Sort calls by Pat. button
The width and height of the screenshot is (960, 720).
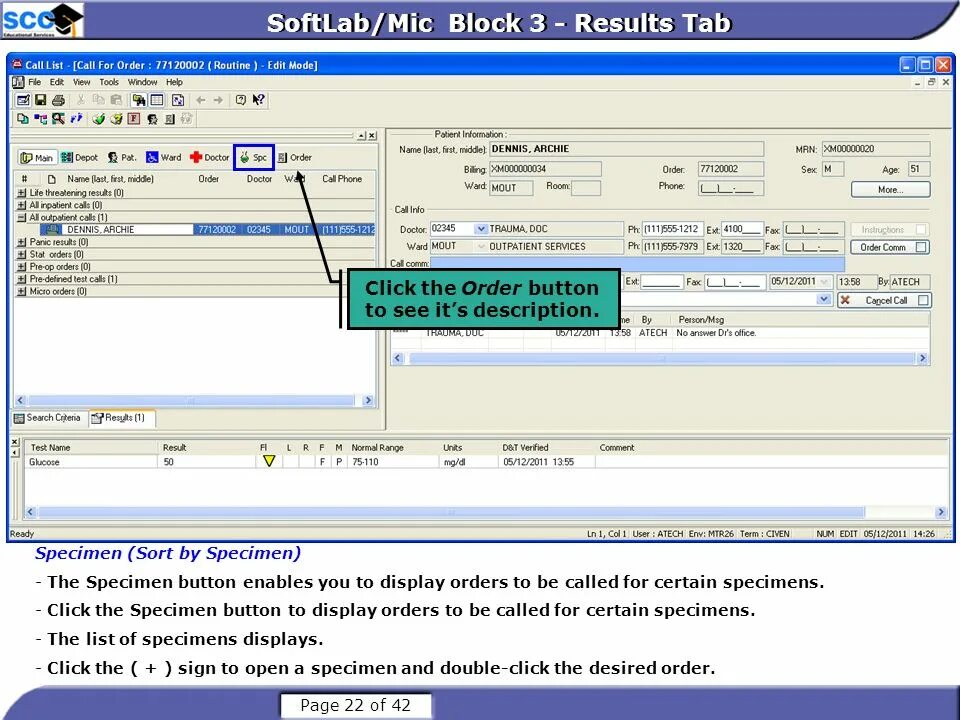[x=122, y=157]
